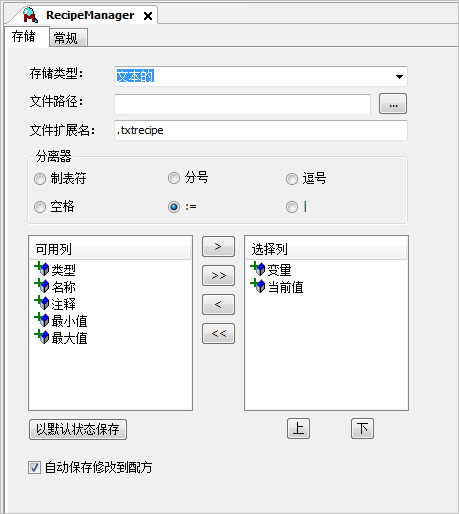Select the 最大值 column icon
The height and width of the screenshot is (514, 459).
point(42,337)
